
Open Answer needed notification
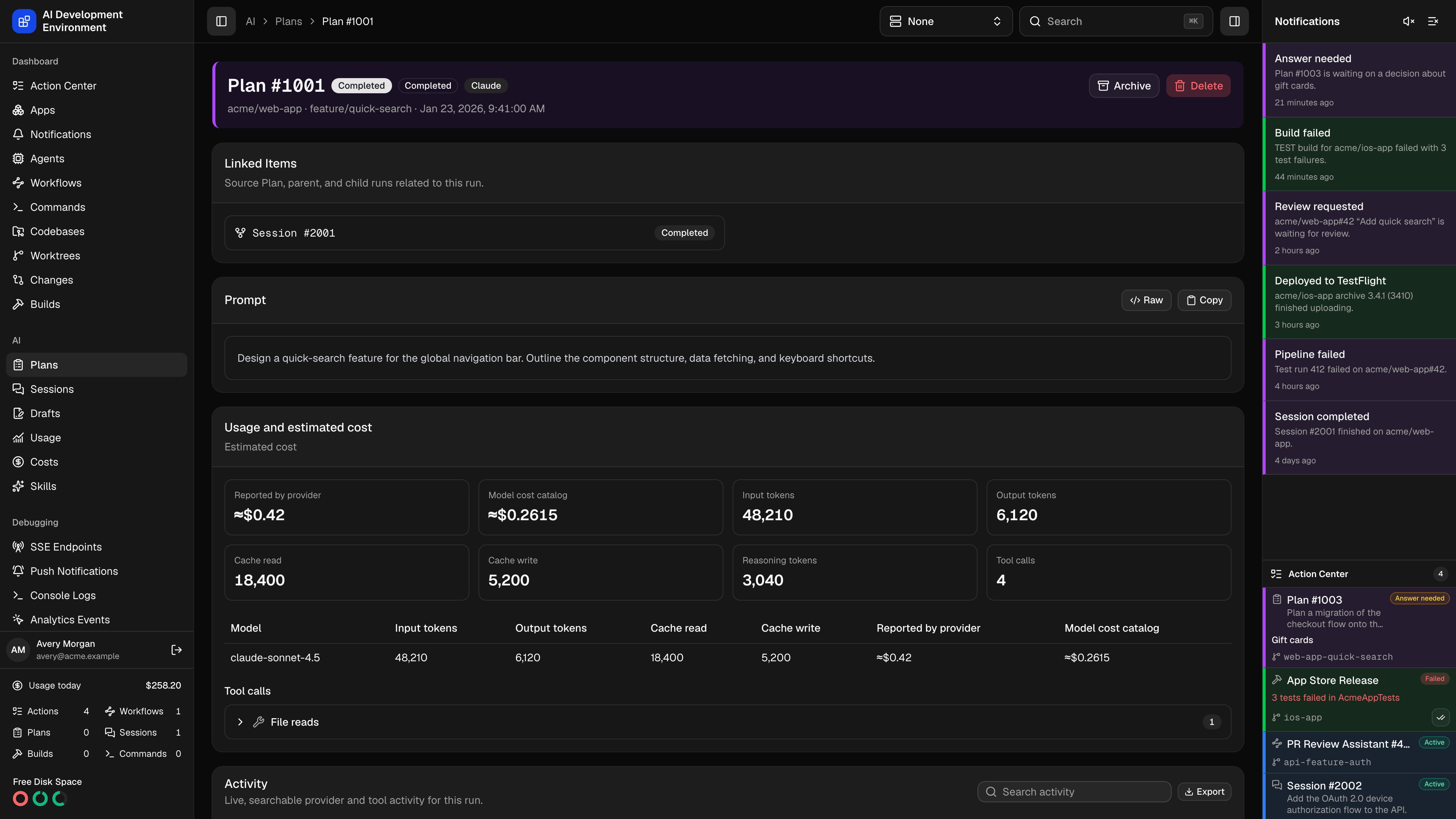[1359, 80]
